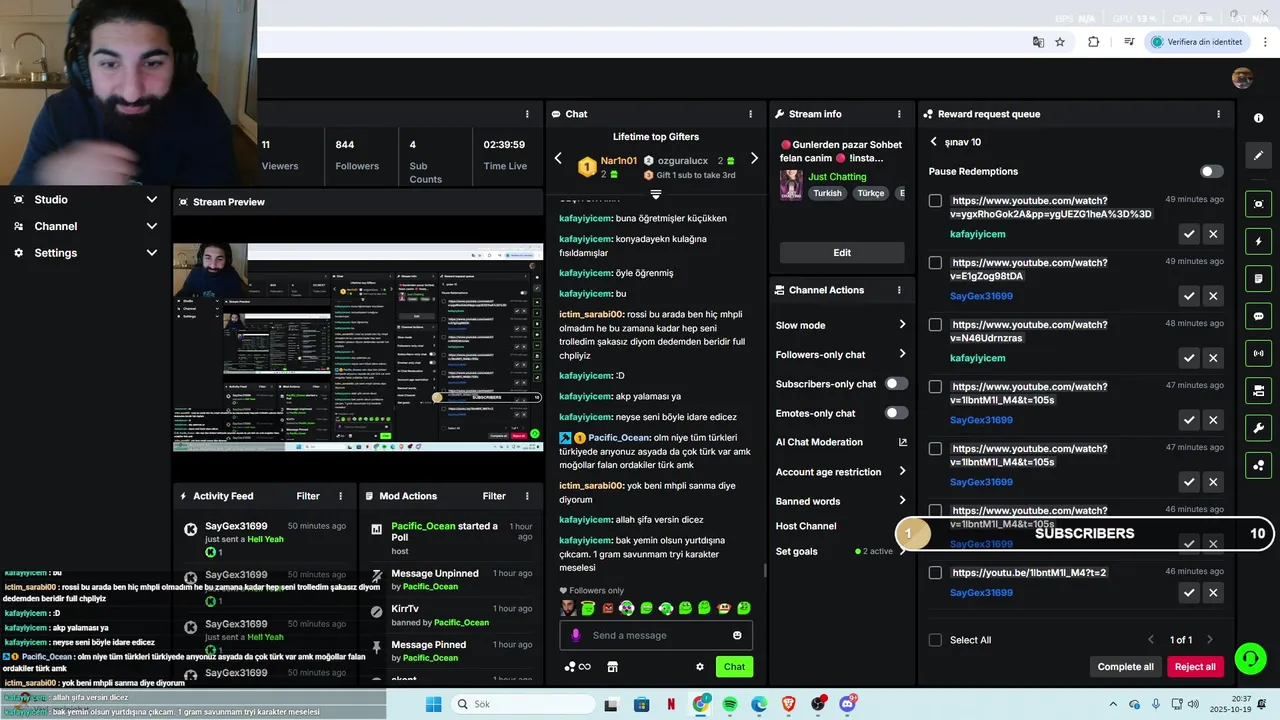Screen dimensions: 1280x720
Task: Click the Edit stream info button
Action: click(842, 253)
